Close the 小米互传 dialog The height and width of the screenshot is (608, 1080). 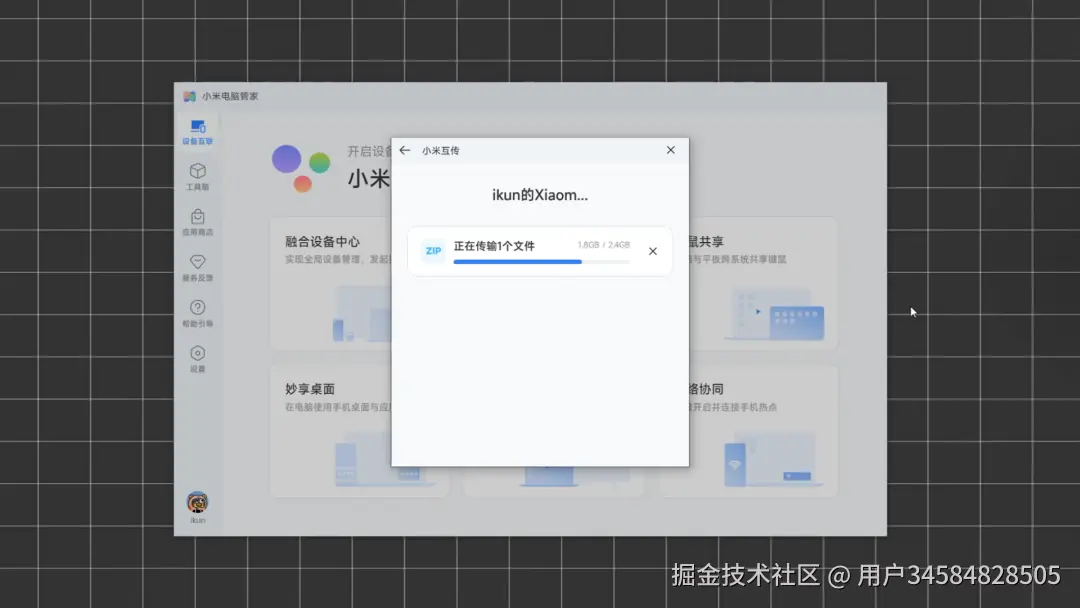click(671, 150)
